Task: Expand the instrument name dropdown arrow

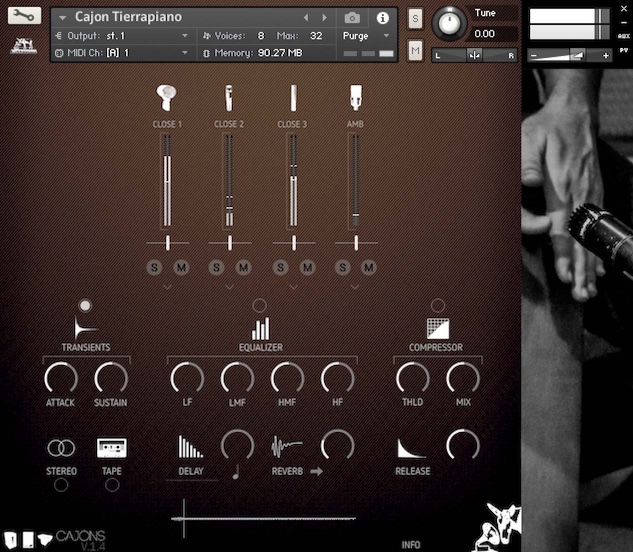Action: (63, 18)
